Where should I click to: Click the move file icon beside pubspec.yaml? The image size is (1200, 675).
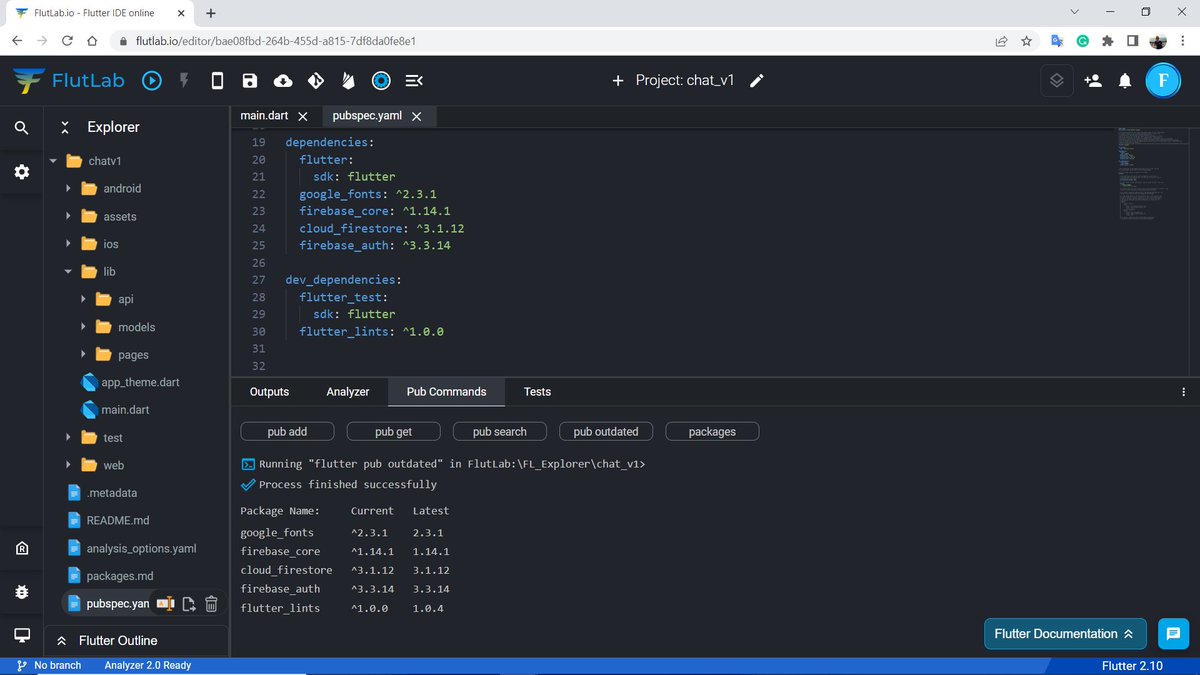point(189,603)
